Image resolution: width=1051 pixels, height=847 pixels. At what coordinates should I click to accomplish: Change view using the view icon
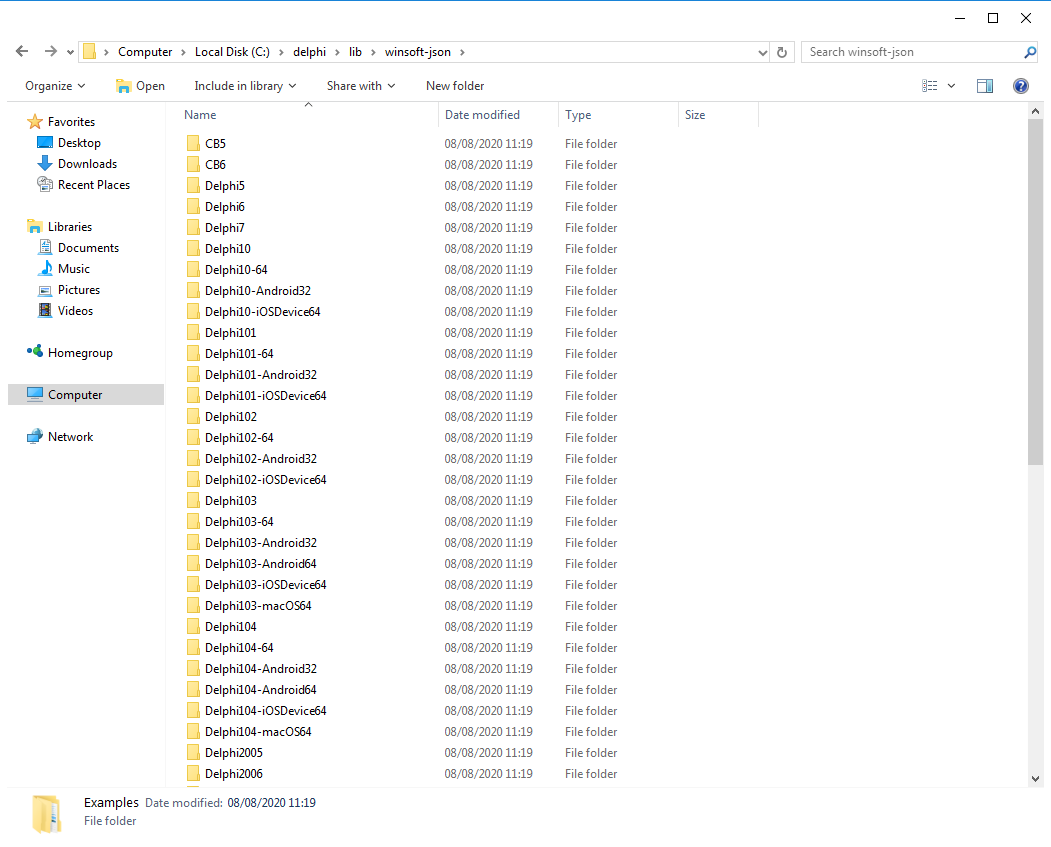tap(929, 86)
